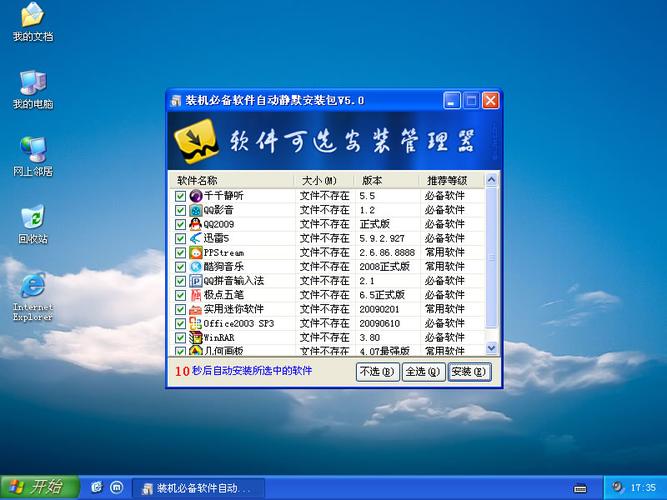Toggle the 酷狗音乐 checkbox
The width and height of the screenshot is (667, 500).
click(180, 267)
